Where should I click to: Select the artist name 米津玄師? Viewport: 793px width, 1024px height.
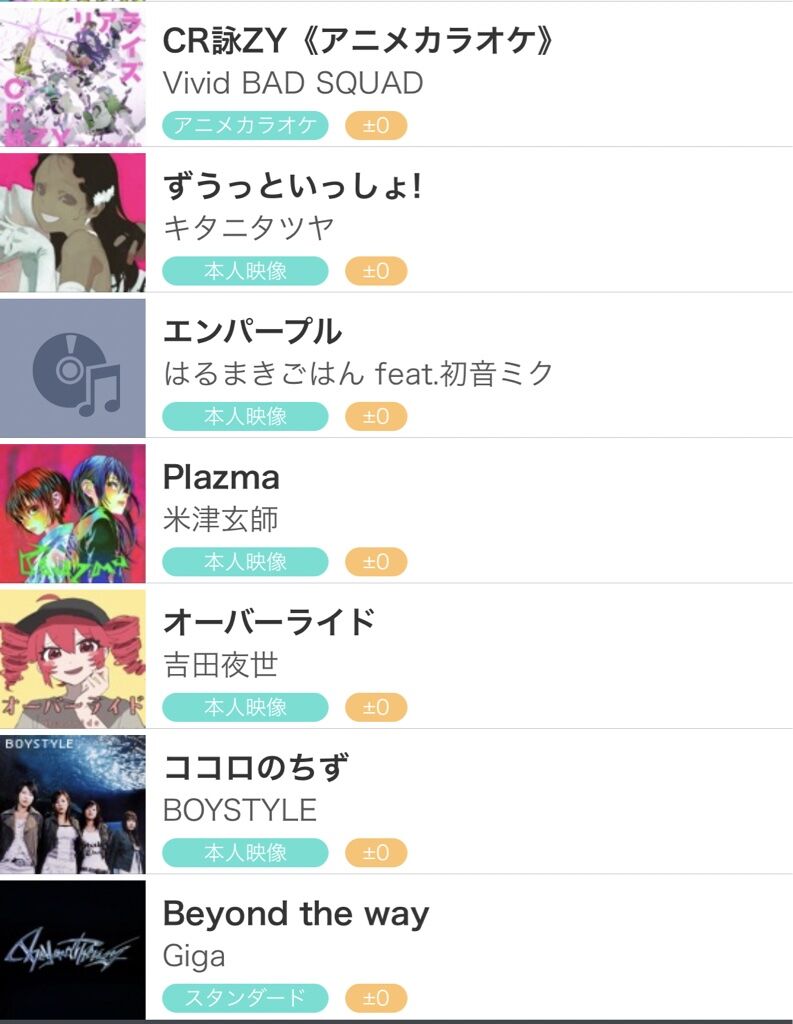point(221,520)
